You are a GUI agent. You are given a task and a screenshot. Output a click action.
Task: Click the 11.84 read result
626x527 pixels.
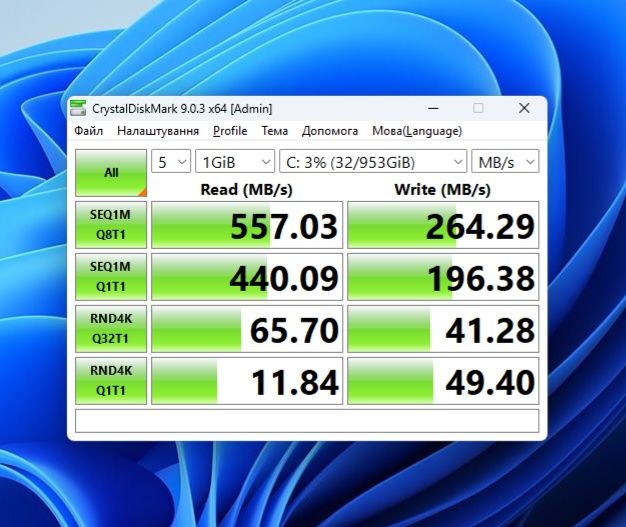(247, 381)
